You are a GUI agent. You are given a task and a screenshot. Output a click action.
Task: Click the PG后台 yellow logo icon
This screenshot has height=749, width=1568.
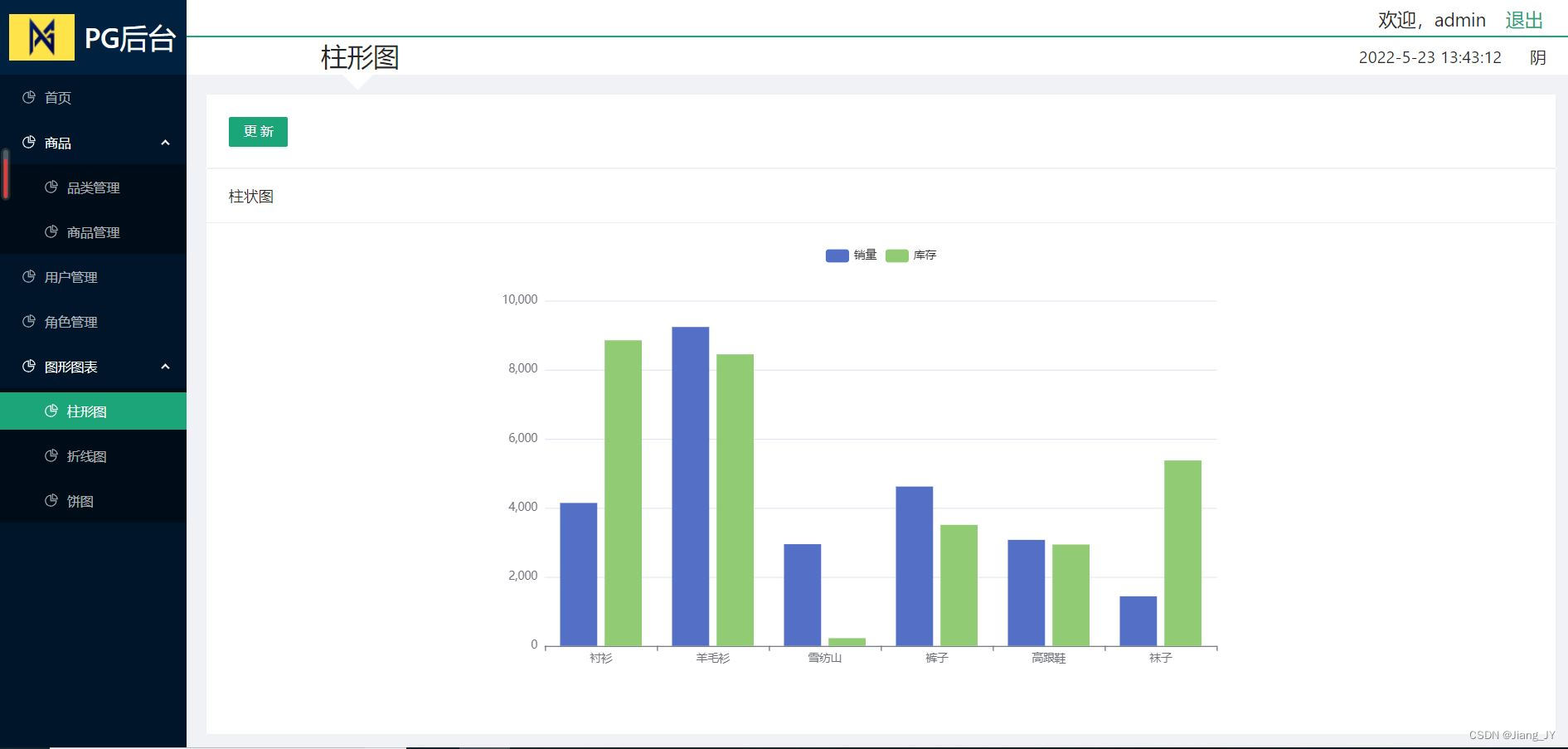[x=41, y=36]
